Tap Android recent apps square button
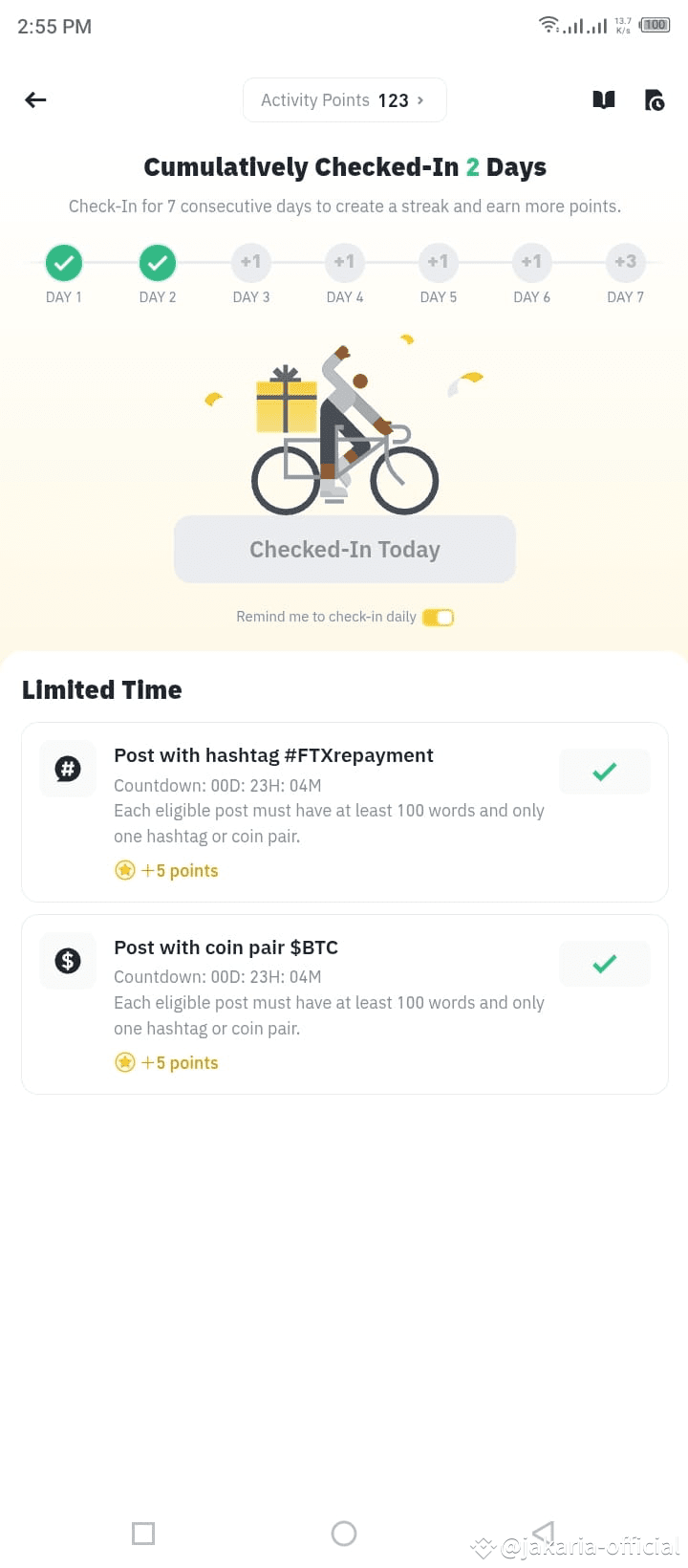Screen dimensions: 688x1568 click(x=143, y=1534)
